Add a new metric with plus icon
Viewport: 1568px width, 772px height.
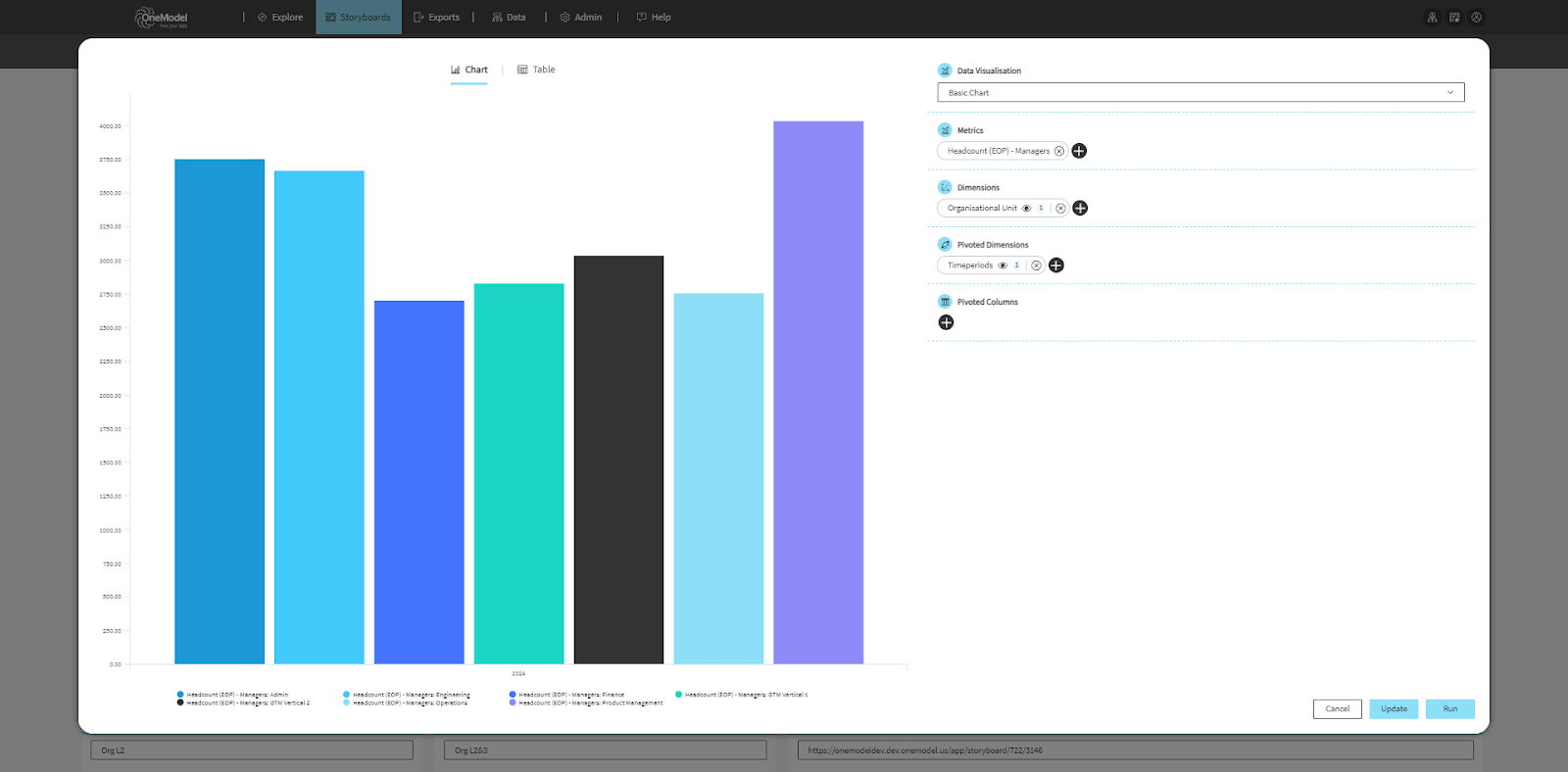(x=1079, y=151)
